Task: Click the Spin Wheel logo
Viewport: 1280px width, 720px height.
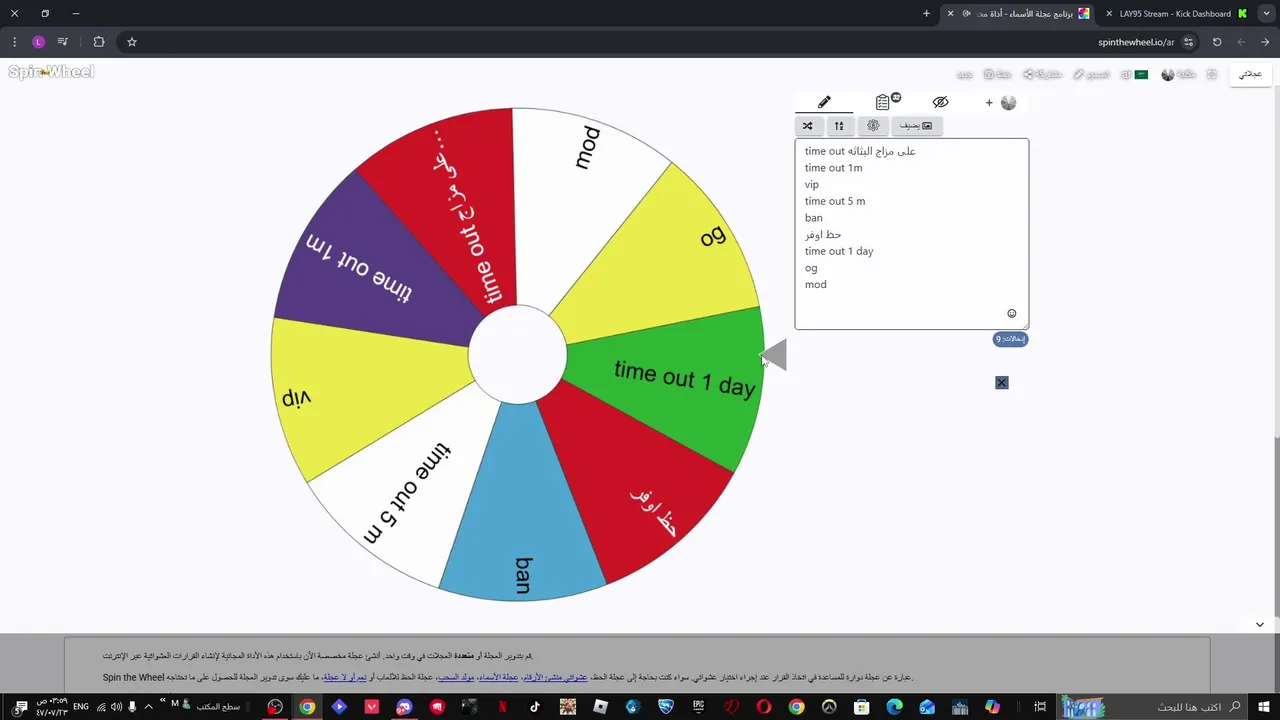Action: 51,72
